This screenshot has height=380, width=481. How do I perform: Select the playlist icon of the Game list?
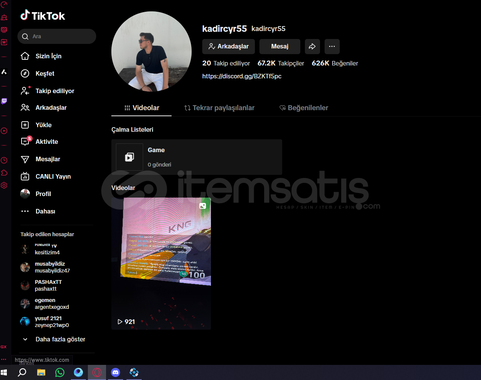(129, 157)
